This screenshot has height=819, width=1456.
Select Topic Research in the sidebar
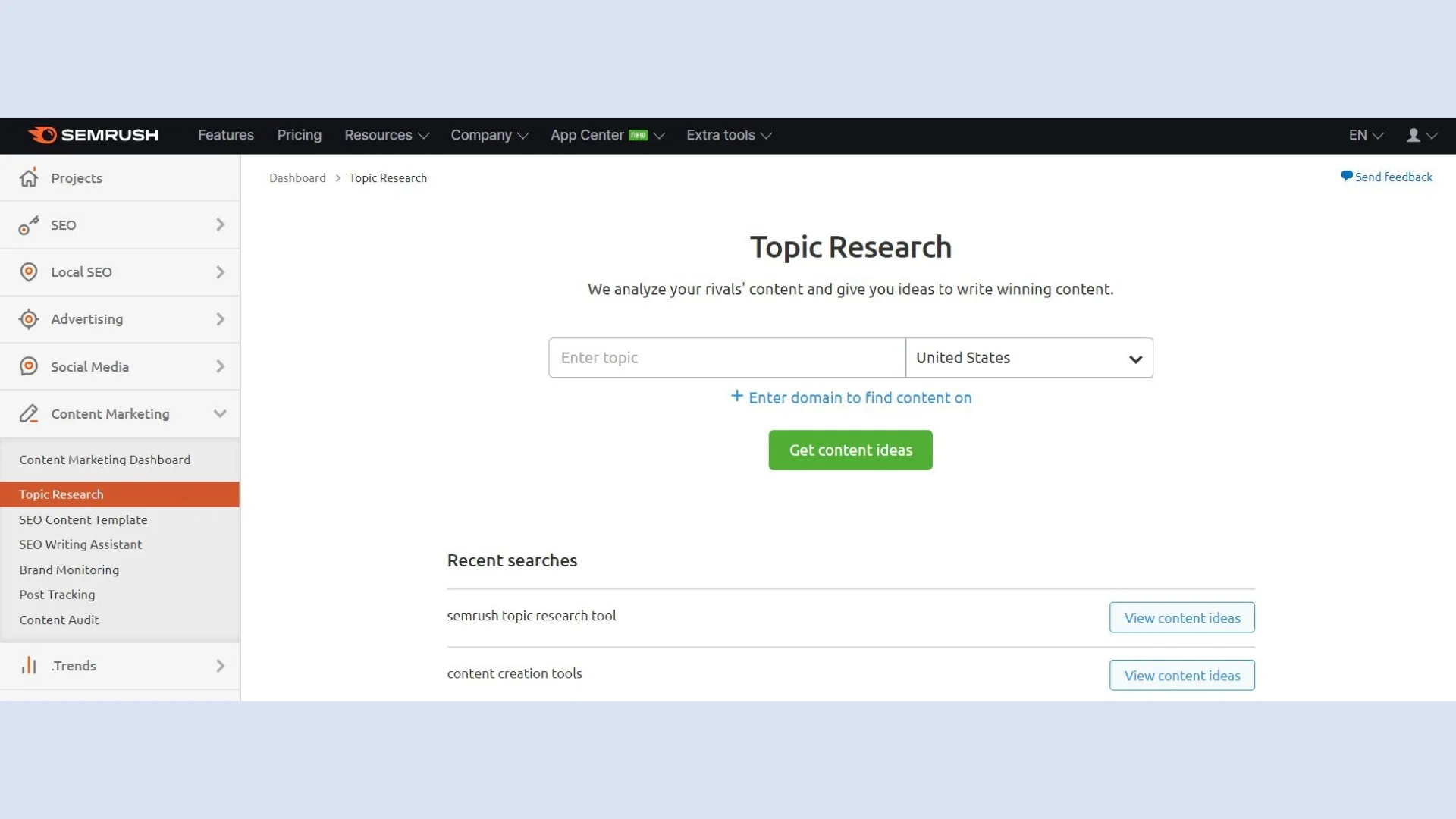pyautogui.click(x=120, y=494)
